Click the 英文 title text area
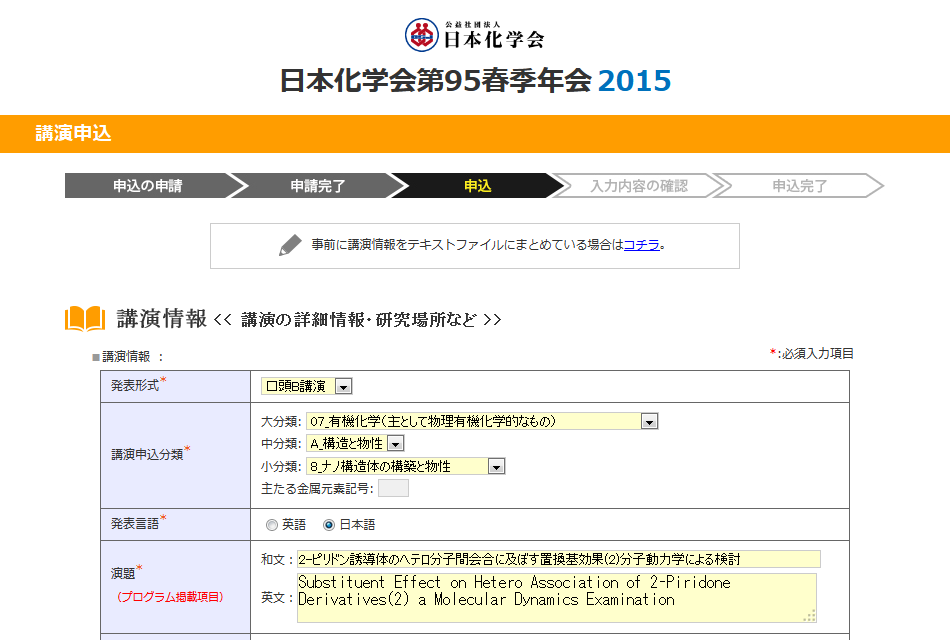This screenshot has height=640, width=950. coord(556,597)
